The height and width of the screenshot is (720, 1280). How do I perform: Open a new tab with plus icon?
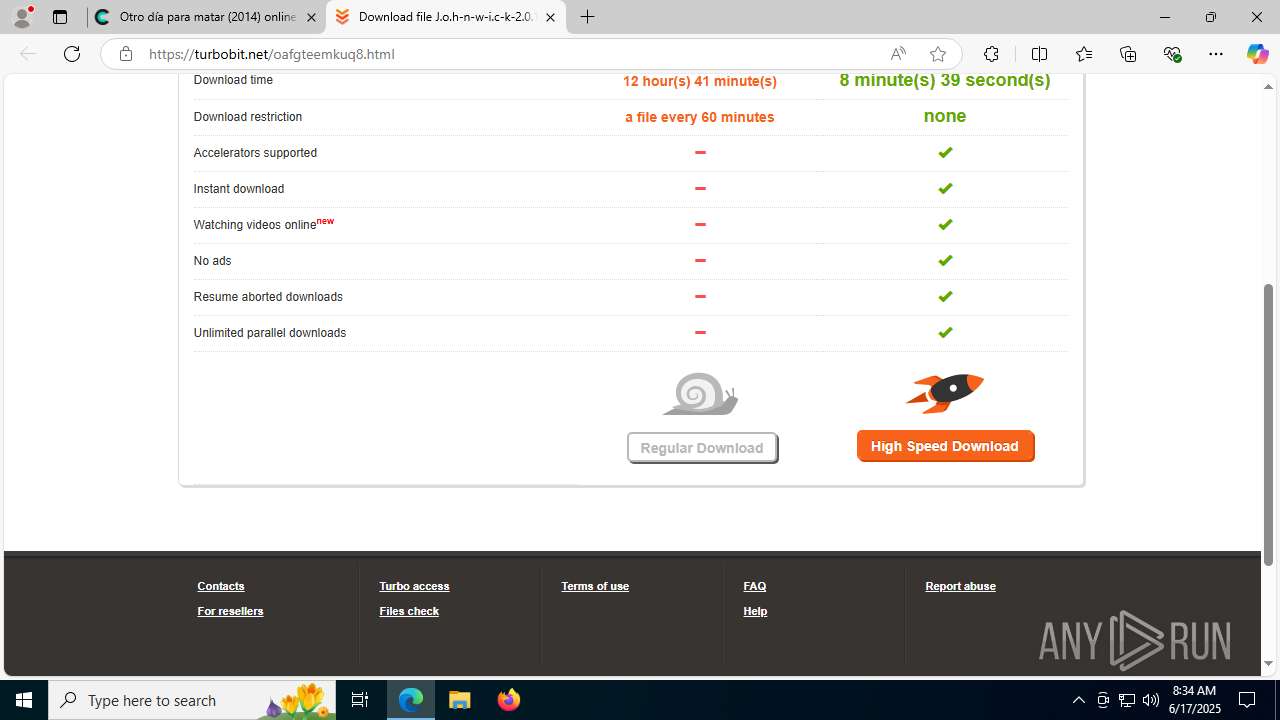tap(588, 17)
